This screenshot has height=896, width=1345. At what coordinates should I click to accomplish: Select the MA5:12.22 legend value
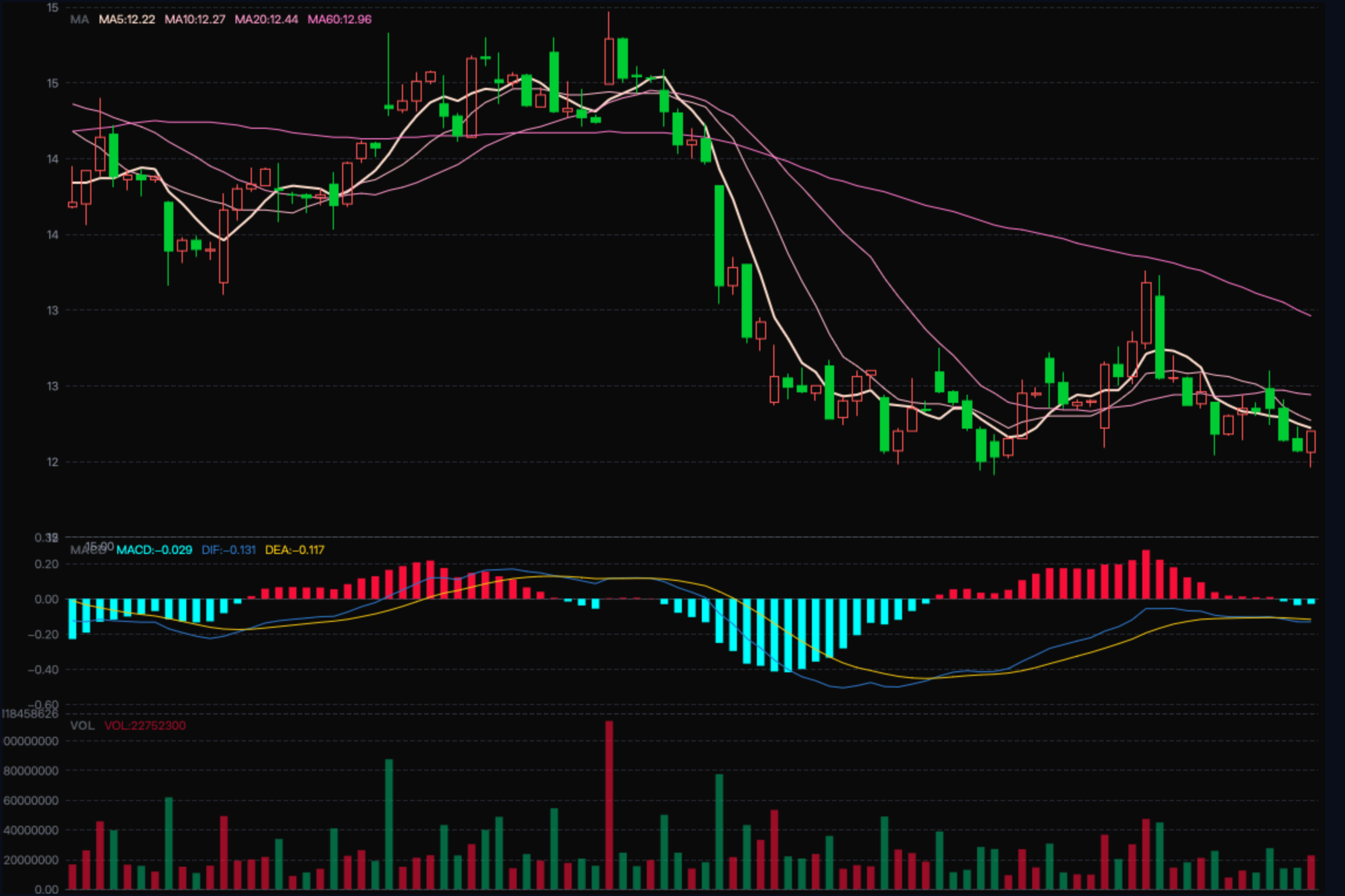point(127,19)
